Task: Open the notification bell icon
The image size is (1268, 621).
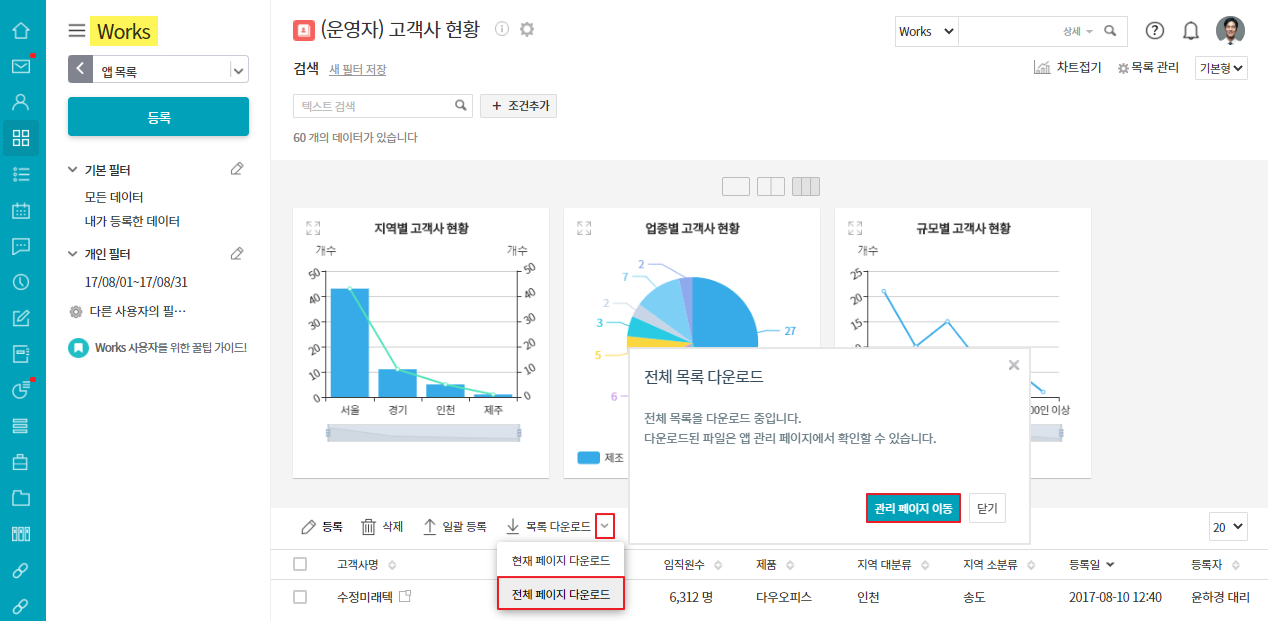Action: [x=1190, y=31]
